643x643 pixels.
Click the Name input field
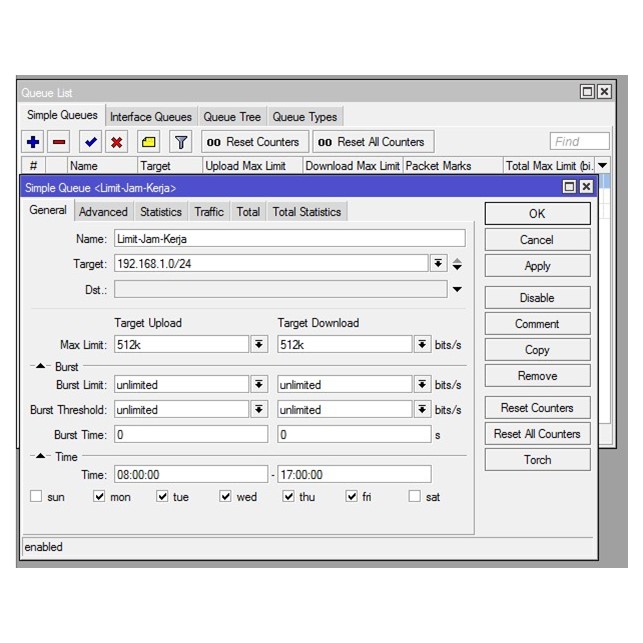[x=288, y=238]
